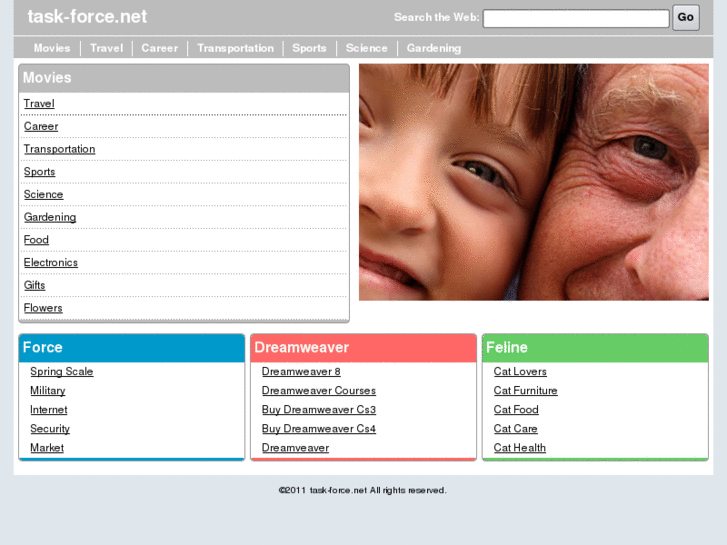Open the Market link
The width and height of the screenshot is (727, 545).
pos(47,448)
